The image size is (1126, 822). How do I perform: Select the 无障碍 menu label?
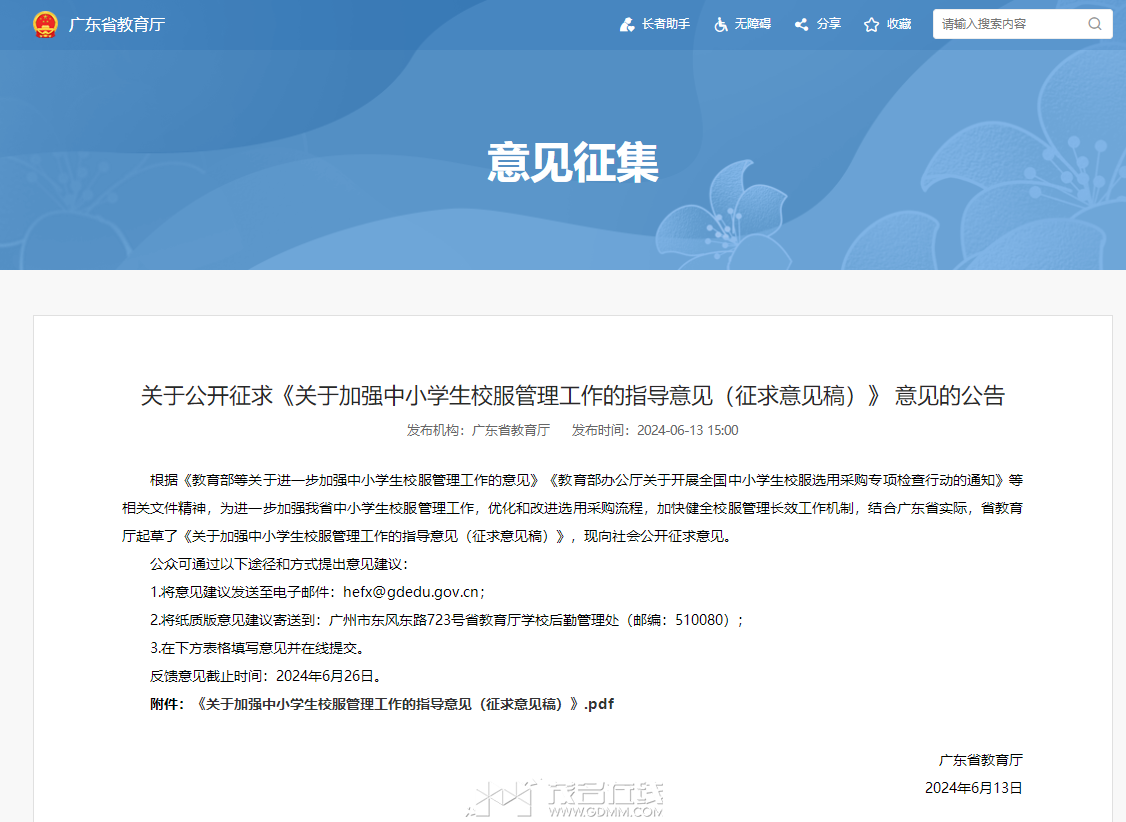[x=753, y=24]
